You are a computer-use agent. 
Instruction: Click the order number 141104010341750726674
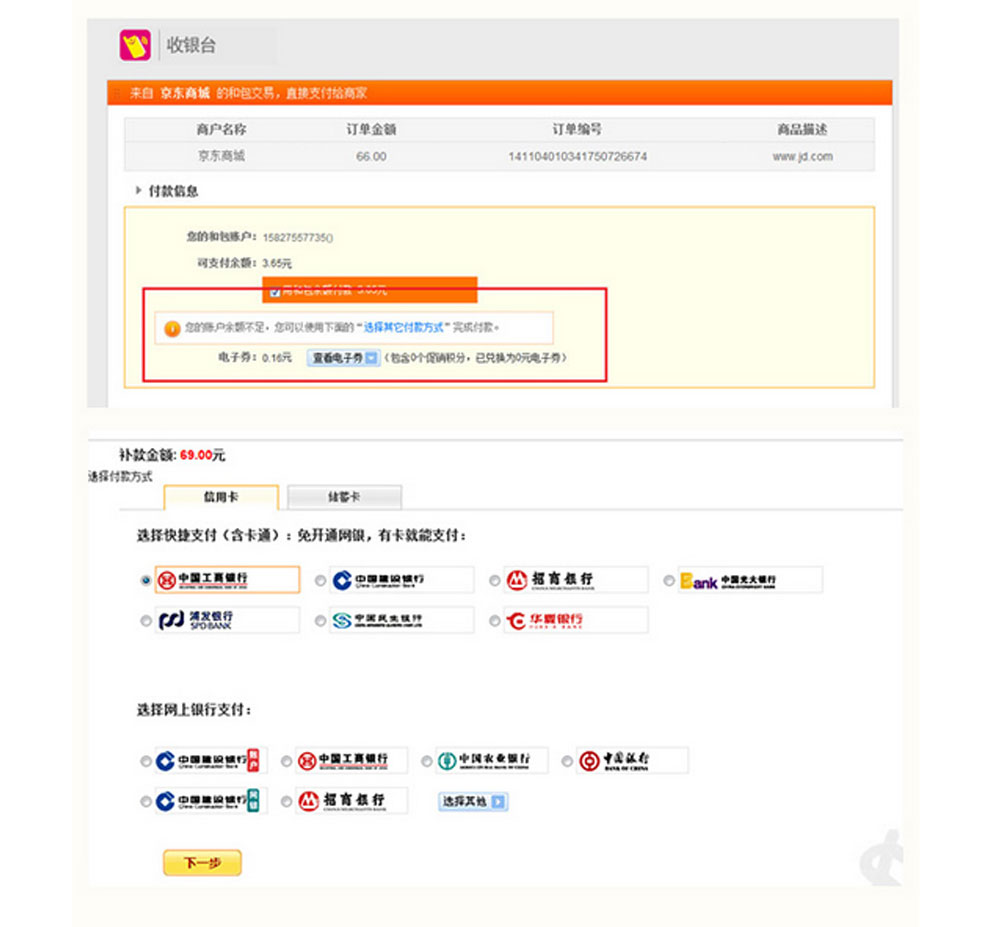[577, 156]
